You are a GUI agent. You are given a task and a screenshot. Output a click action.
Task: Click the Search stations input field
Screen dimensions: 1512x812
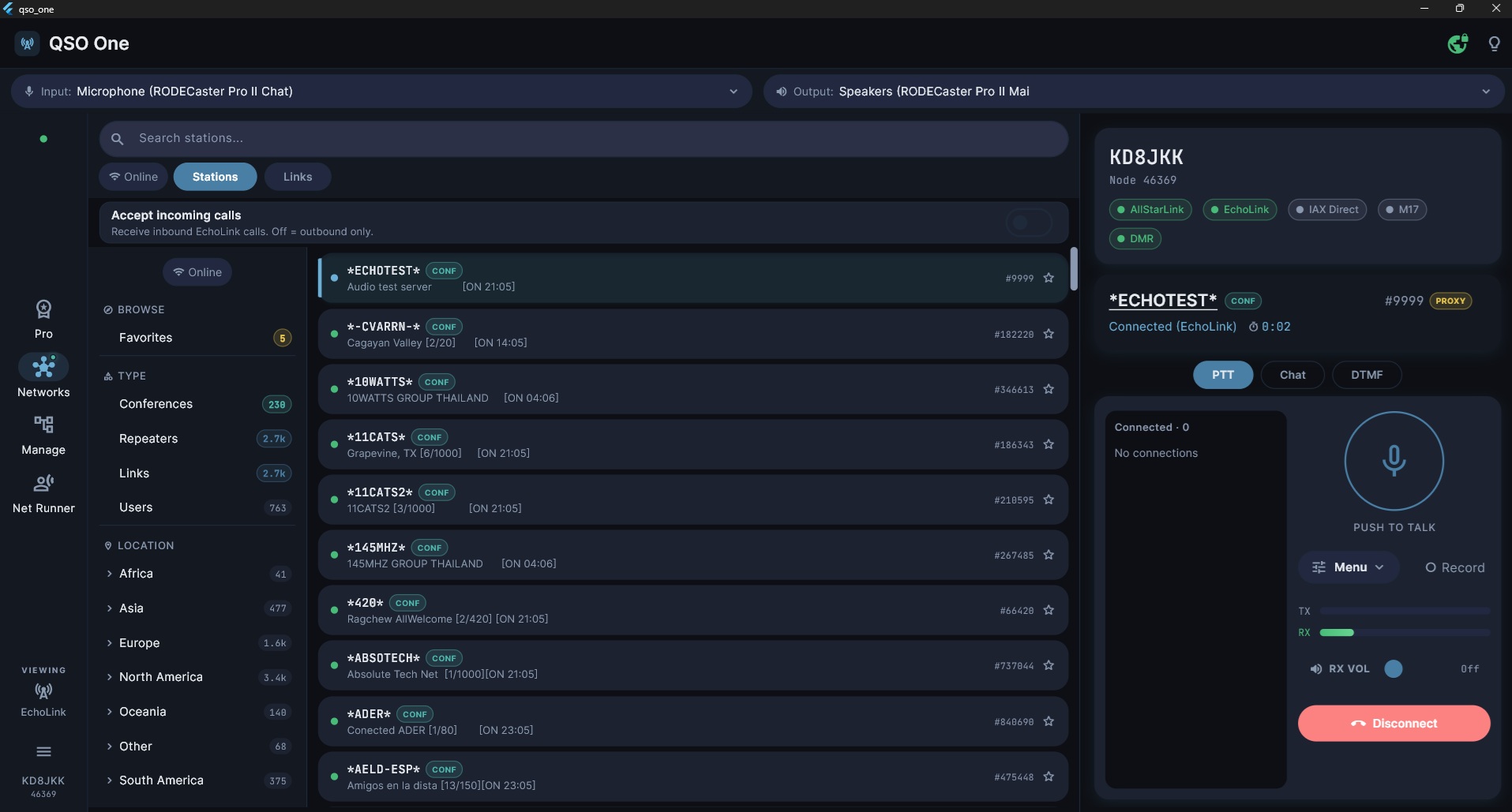coord(583,139)
